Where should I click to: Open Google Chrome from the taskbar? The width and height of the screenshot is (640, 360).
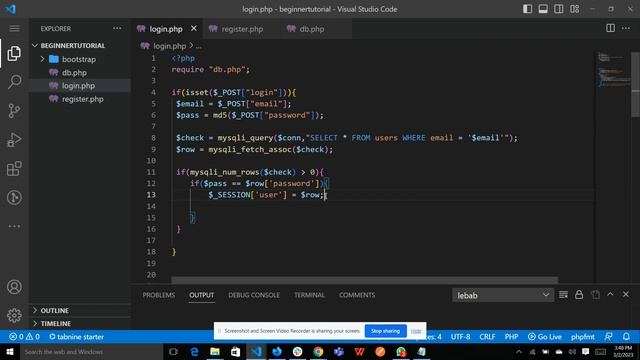pyautogui.click(x=318, y=352)
